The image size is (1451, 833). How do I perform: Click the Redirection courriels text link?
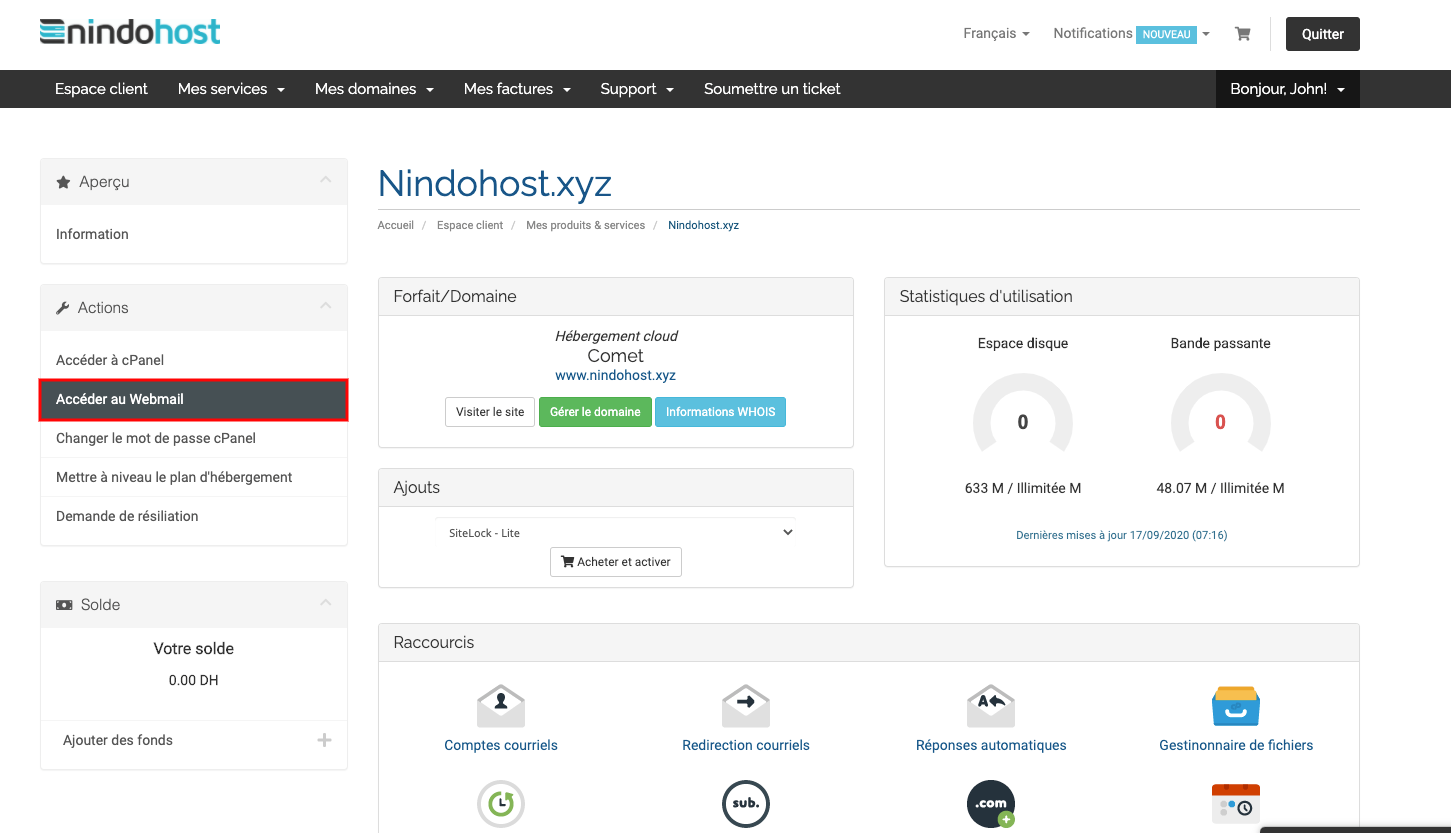pyautogui.click(x=746, y=745)
